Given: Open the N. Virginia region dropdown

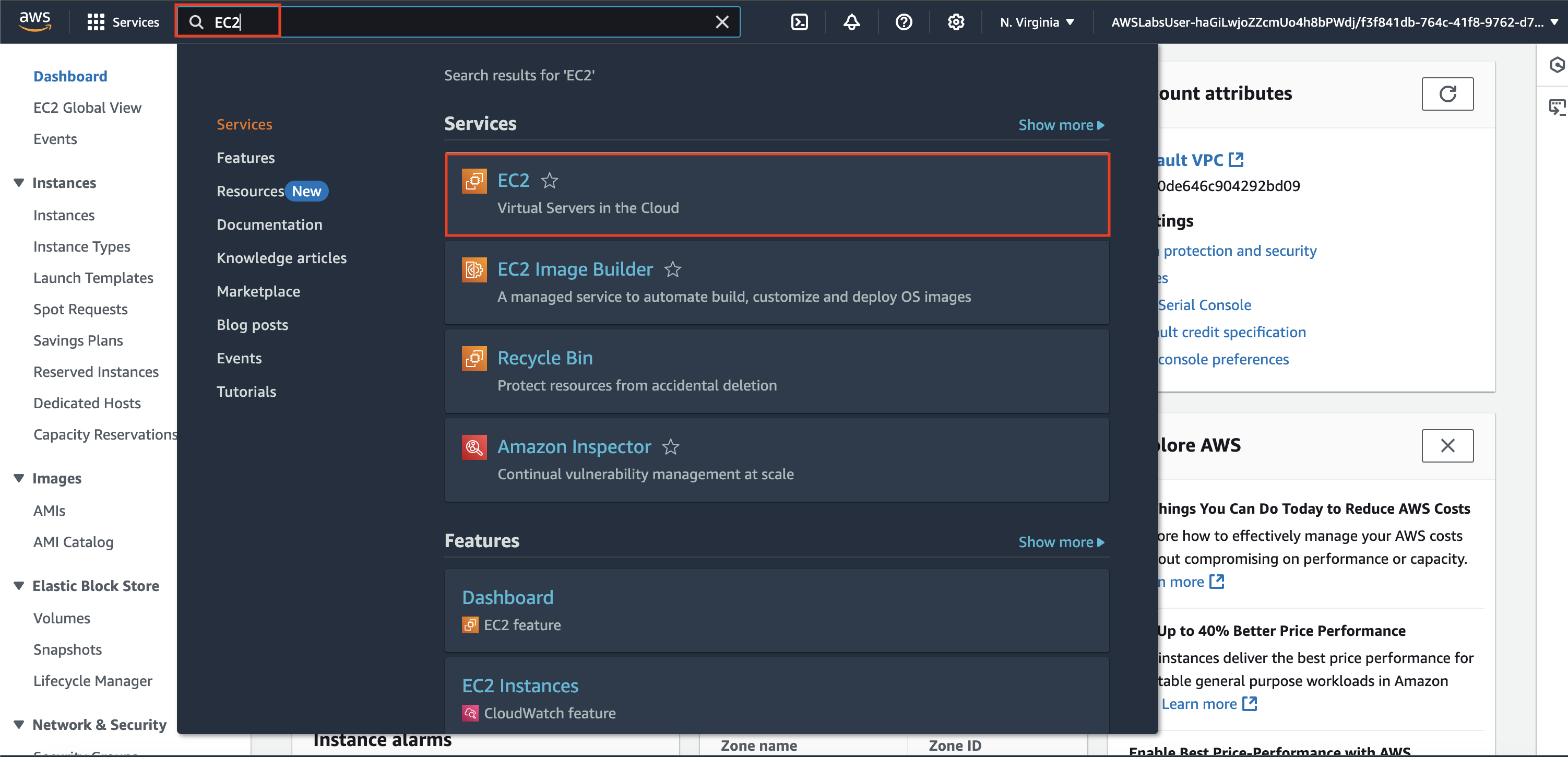Looking at the screenshot, I should click(1037, 22).
